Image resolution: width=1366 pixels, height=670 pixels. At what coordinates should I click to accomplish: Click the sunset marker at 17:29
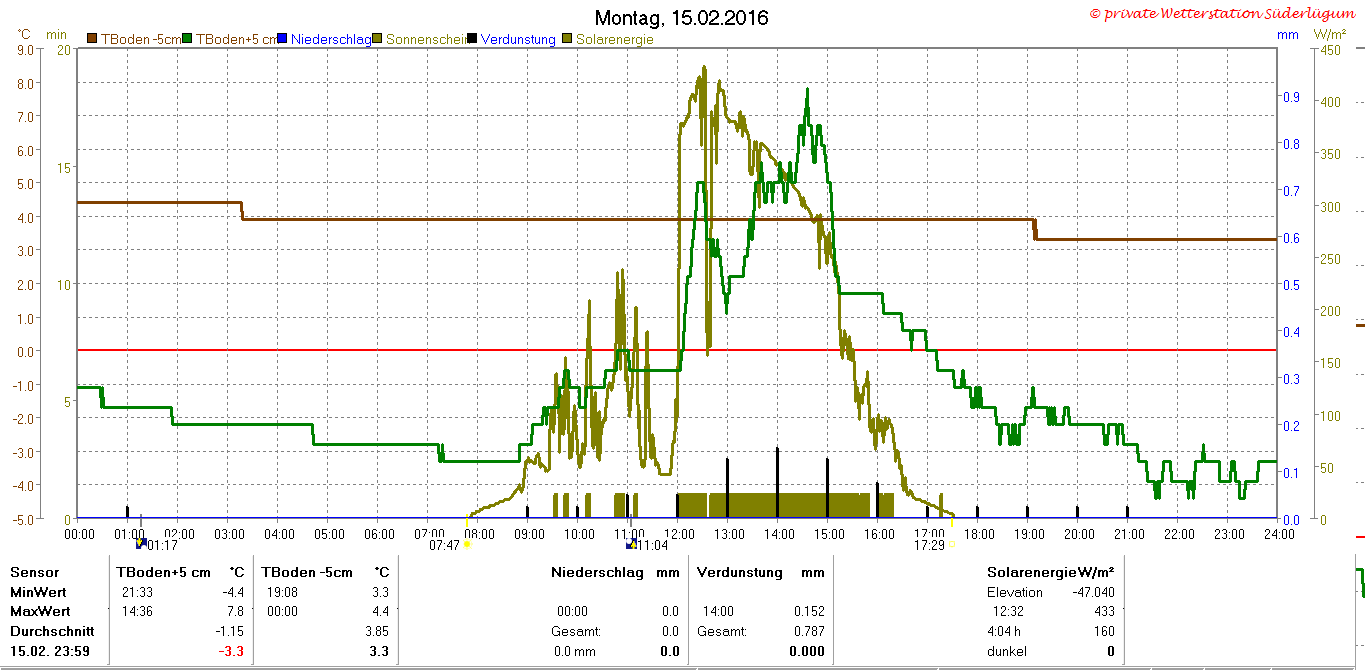point(953,545)
